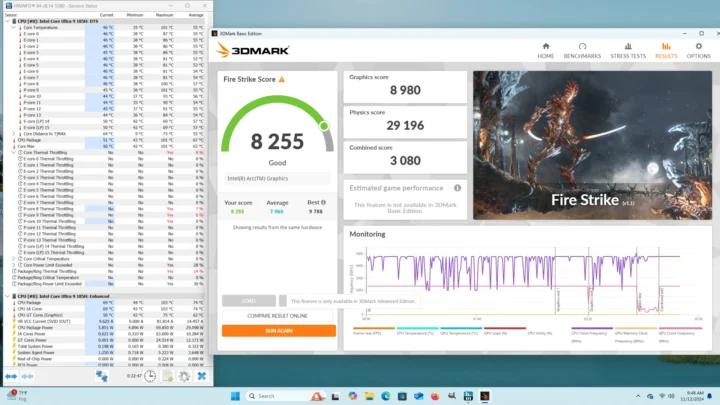Select the Total System Power row
The image size is (720, 405).
[x=105, y=346]
